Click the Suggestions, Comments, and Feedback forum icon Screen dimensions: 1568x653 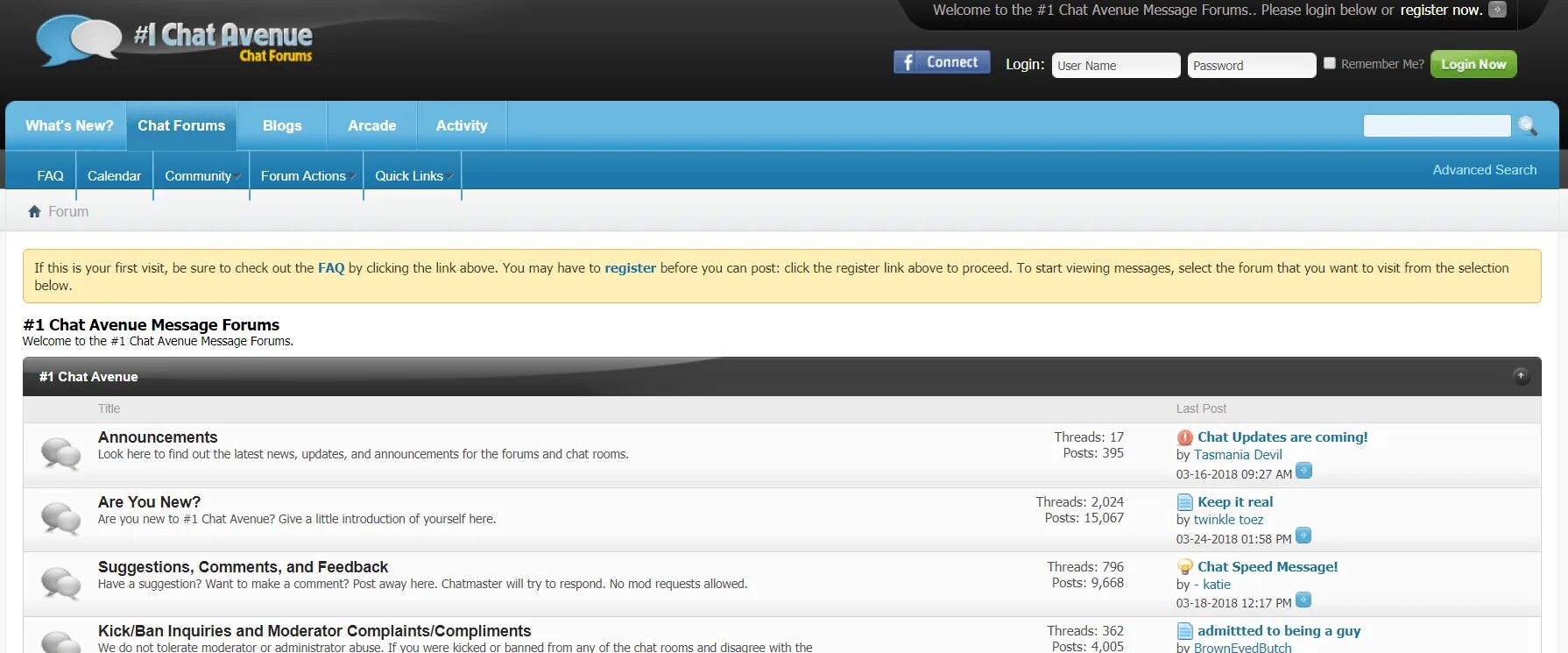click(60, 583)
